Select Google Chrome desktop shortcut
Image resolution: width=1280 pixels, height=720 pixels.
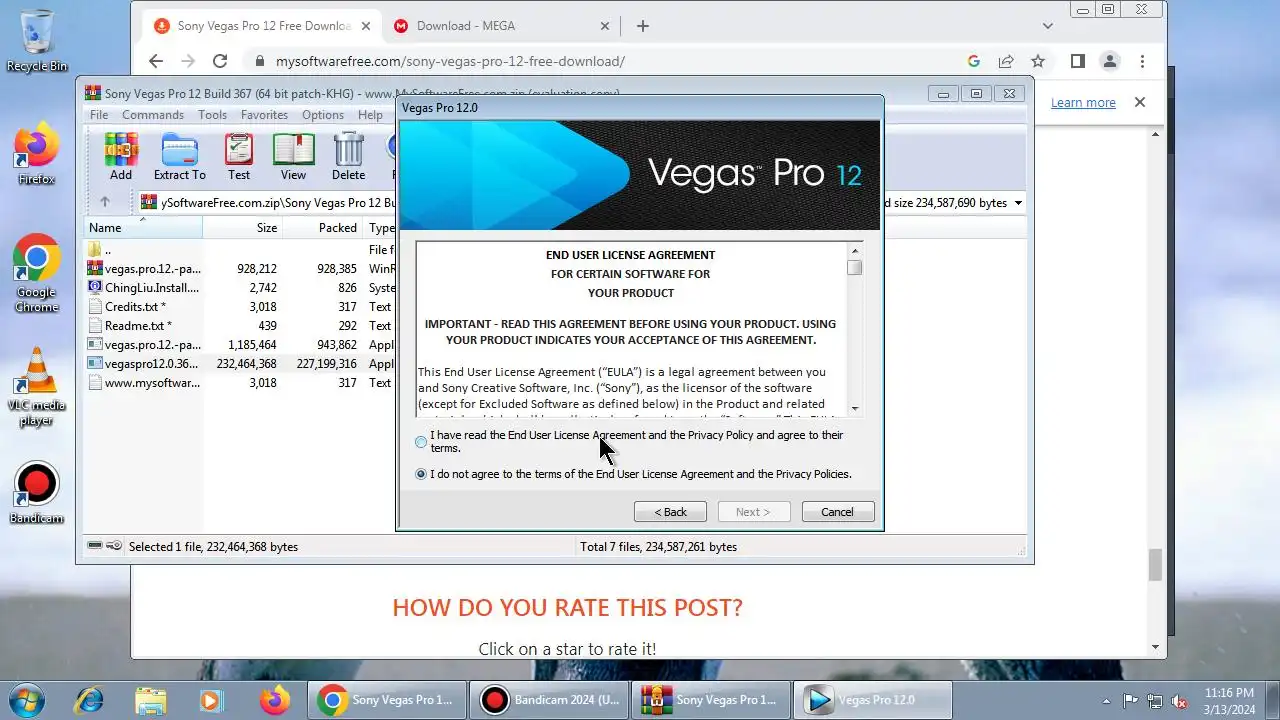[37, 275]
